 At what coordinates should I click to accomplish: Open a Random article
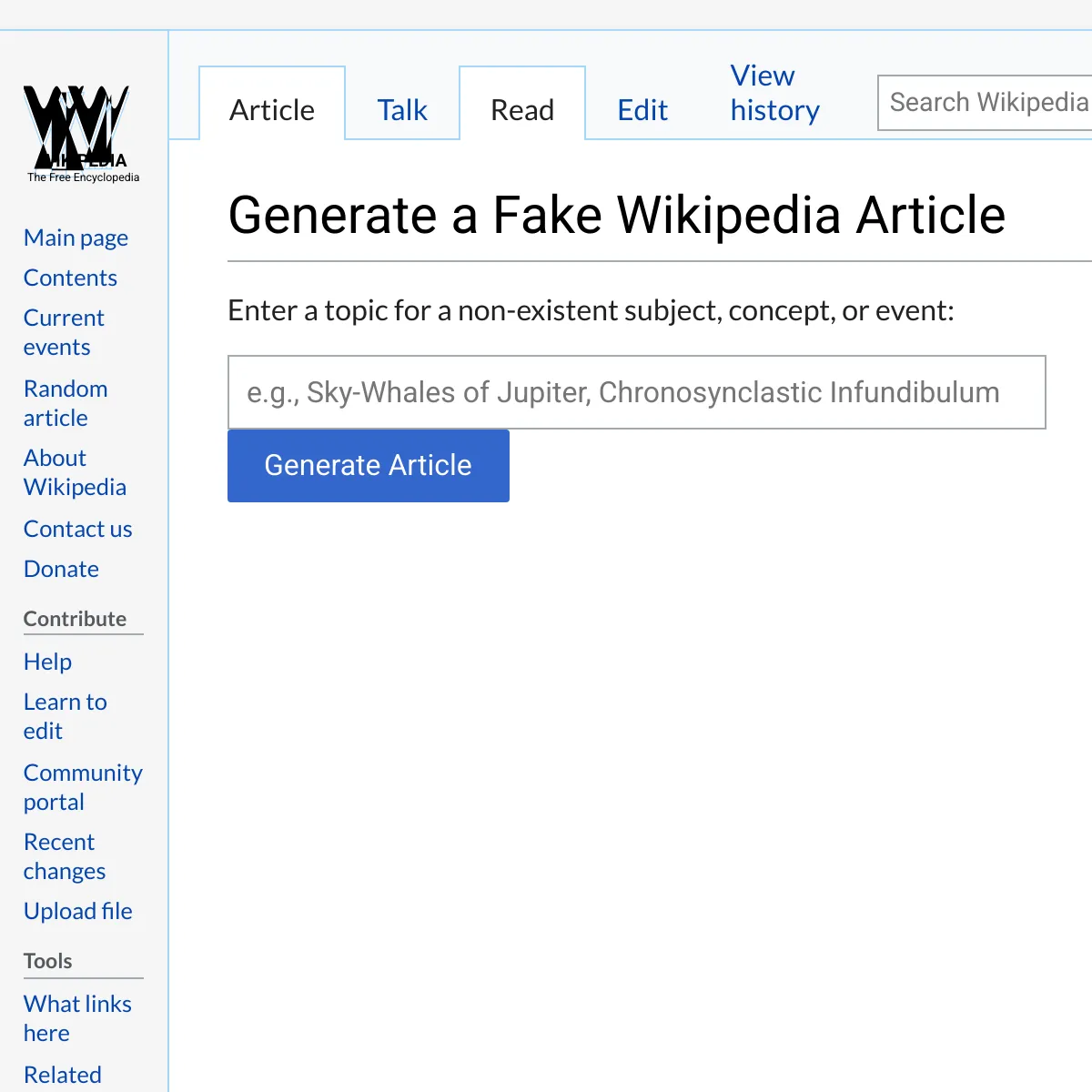(66, 403)
